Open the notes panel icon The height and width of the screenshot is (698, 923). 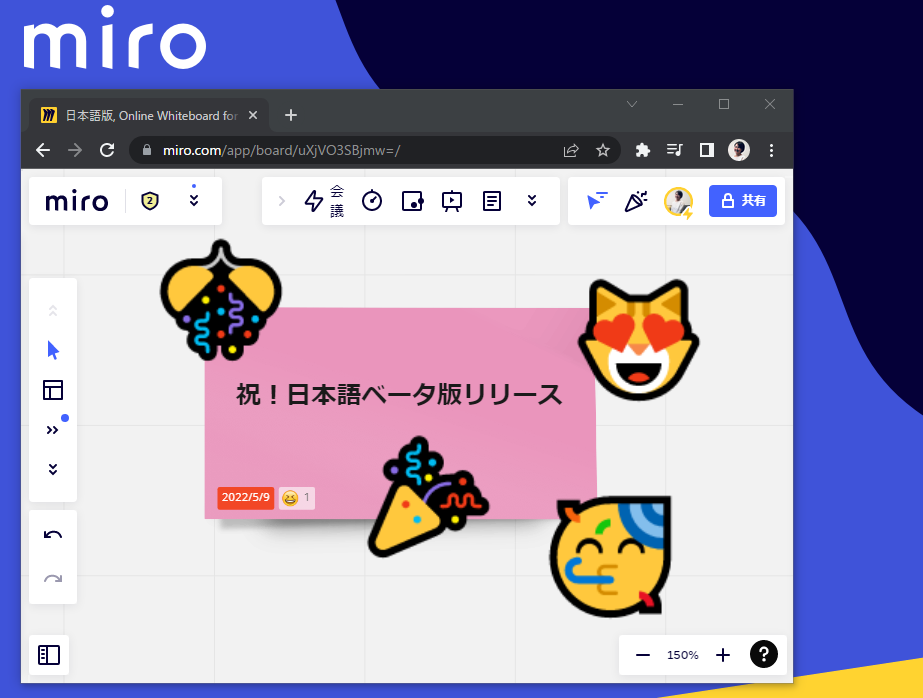point(492,201)
